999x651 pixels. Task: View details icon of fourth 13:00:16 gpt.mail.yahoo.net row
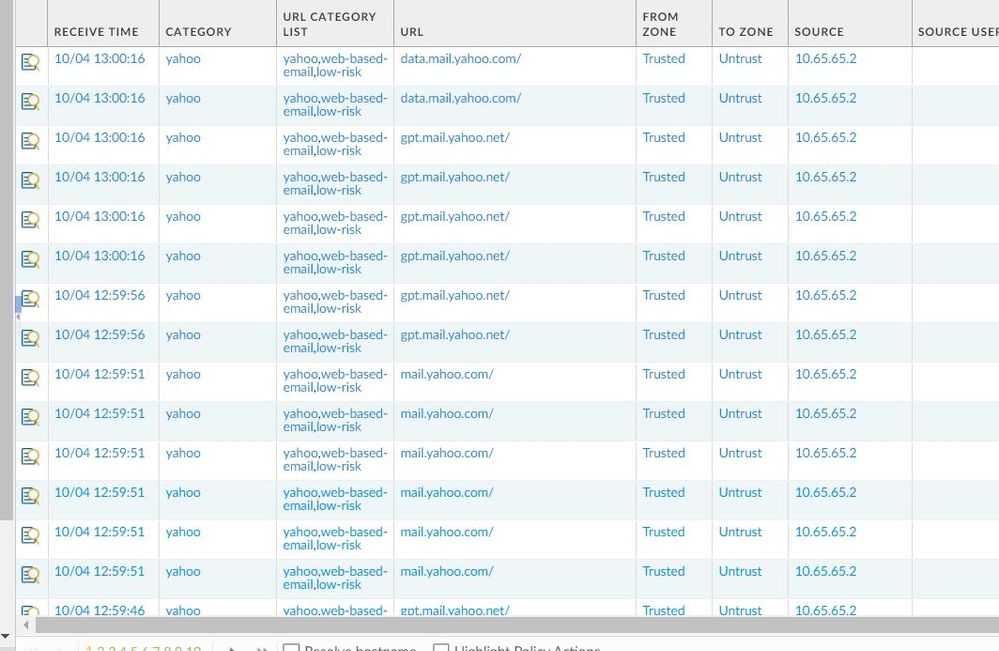[x=30, y=260]
